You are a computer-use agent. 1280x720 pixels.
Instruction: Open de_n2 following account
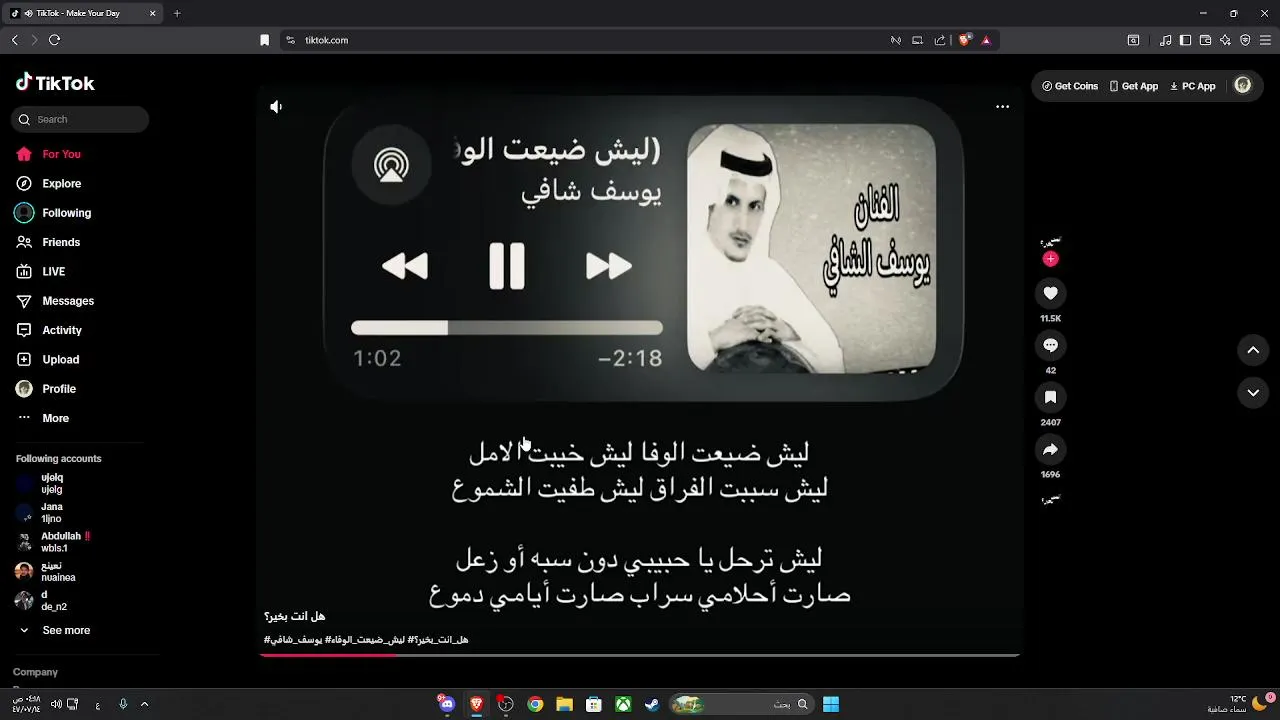pos(41,600)
